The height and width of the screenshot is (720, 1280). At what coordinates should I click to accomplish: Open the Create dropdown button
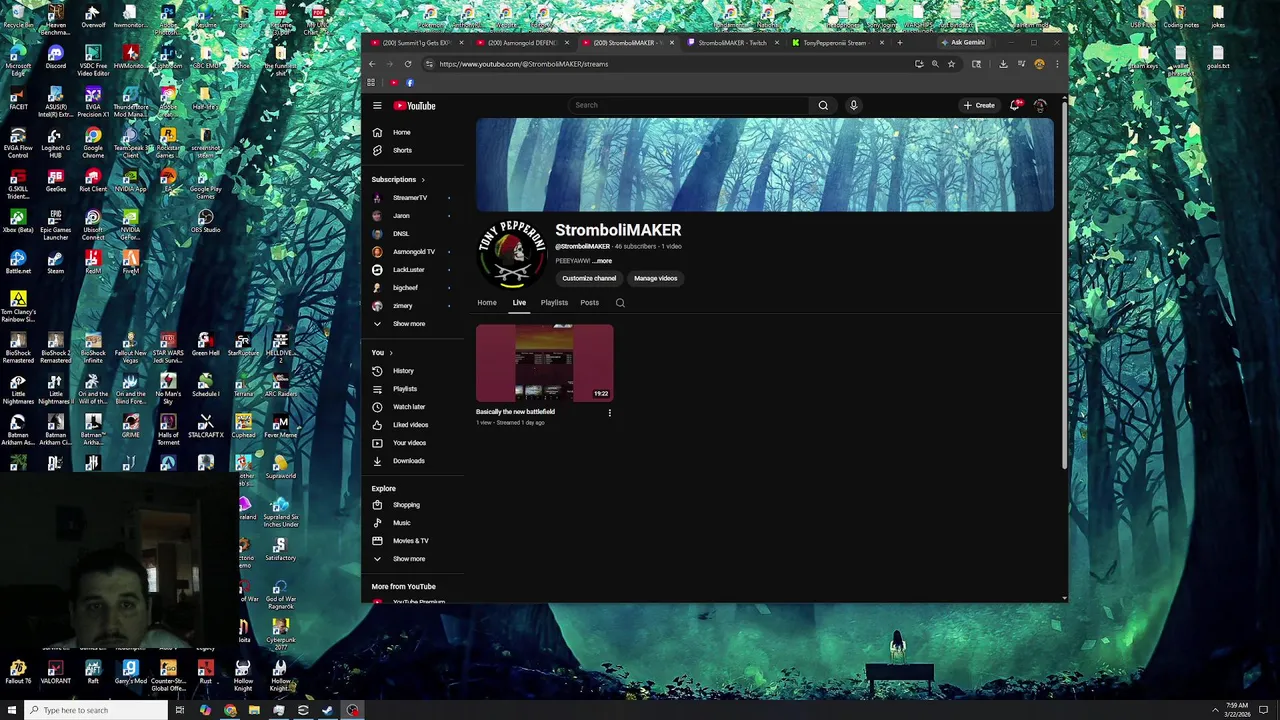coord(979,105)
